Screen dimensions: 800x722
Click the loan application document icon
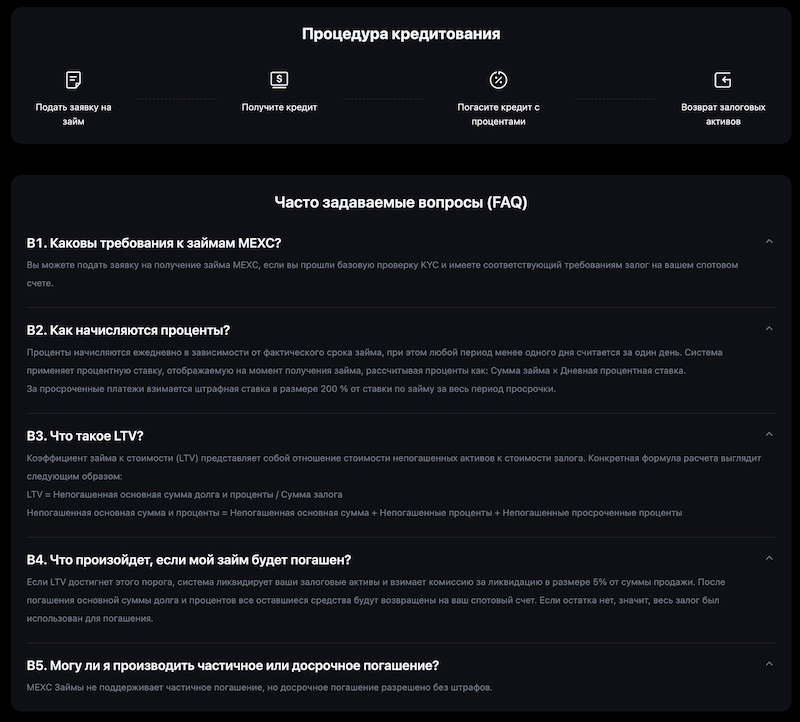click(x=75, y=78)
